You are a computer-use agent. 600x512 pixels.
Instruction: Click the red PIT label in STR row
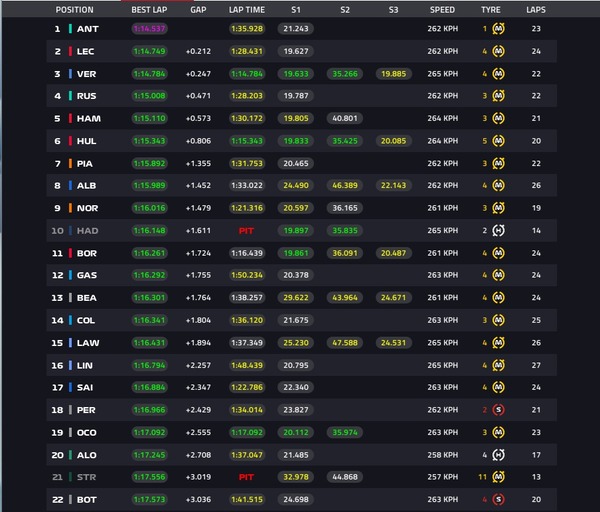[x=246, y=477]
